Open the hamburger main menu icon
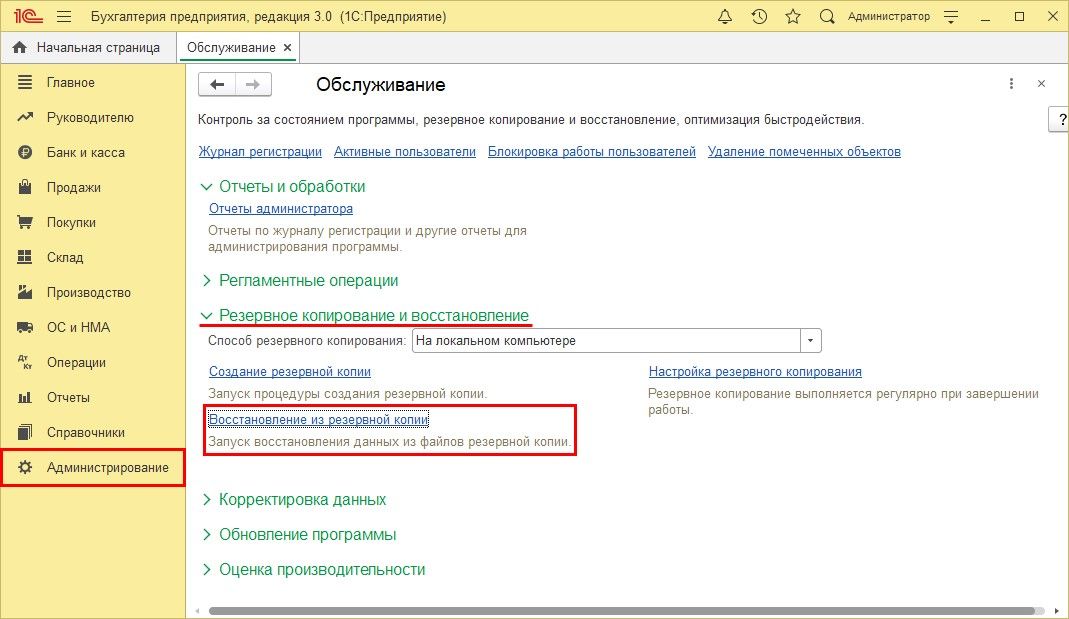 (64, 17)
